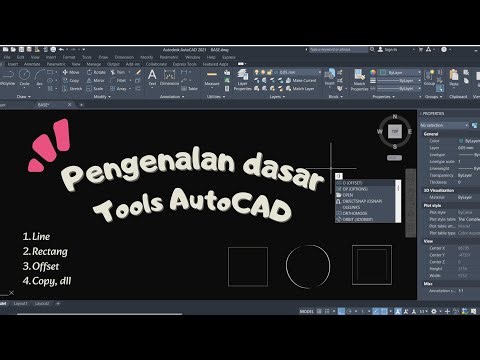Switch to the Layout1 tab
The height and width of the screenshot is (360, 480).
pyautogui.click(x=21, y=304)
